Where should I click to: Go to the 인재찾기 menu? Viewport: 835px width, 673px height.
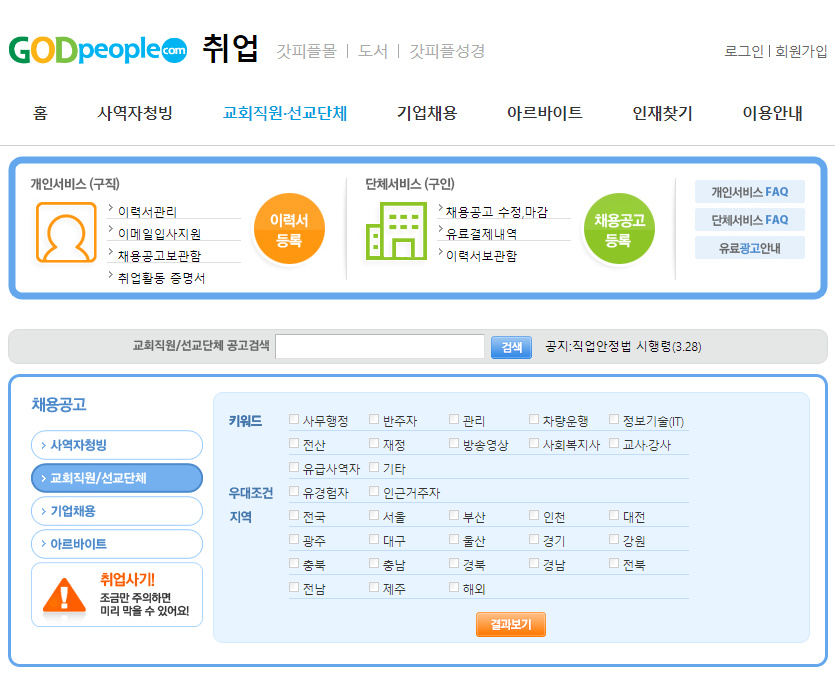[x=662, y=113]
